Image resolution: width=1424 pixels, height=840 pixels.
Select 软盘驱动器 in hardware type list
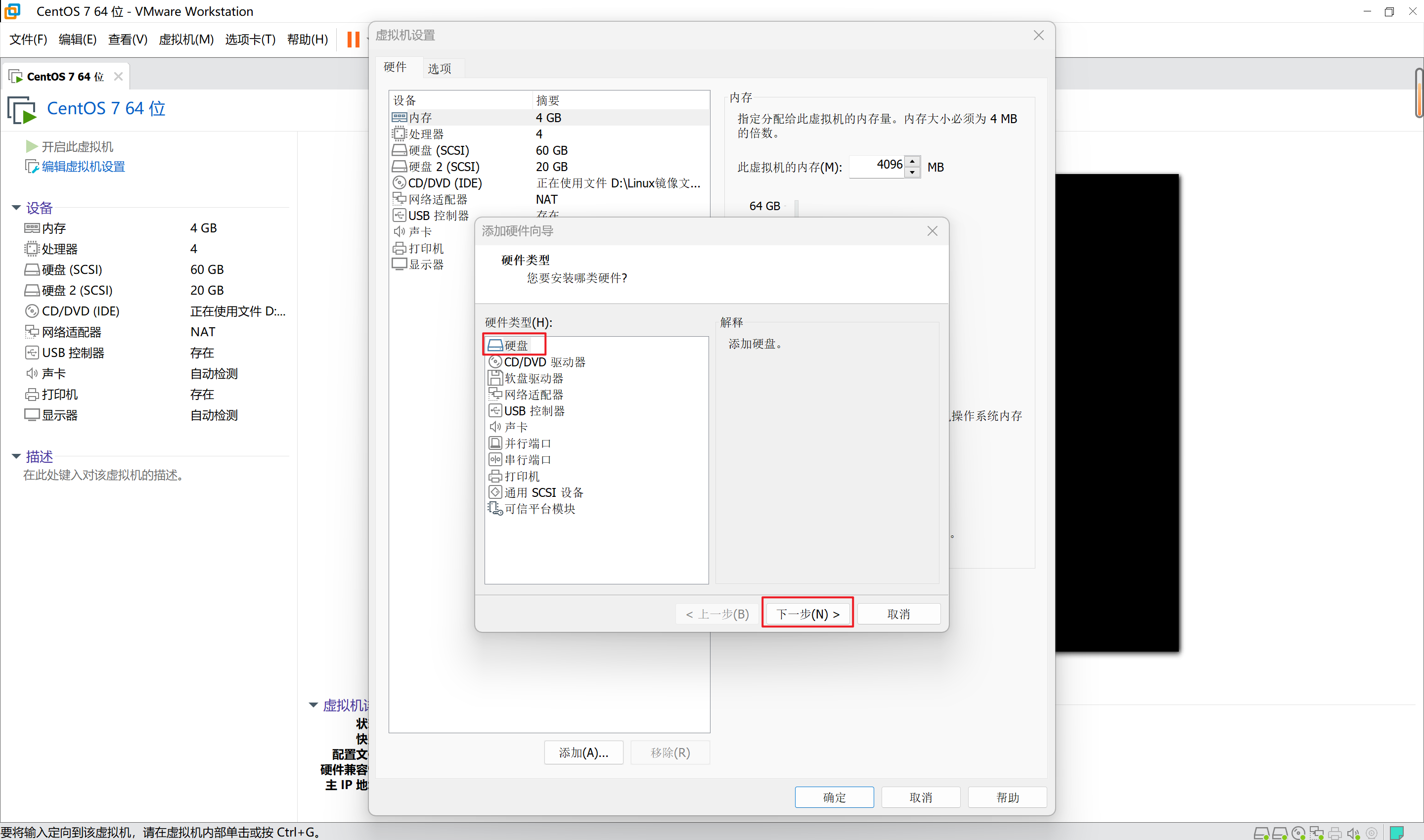[533, 378]
